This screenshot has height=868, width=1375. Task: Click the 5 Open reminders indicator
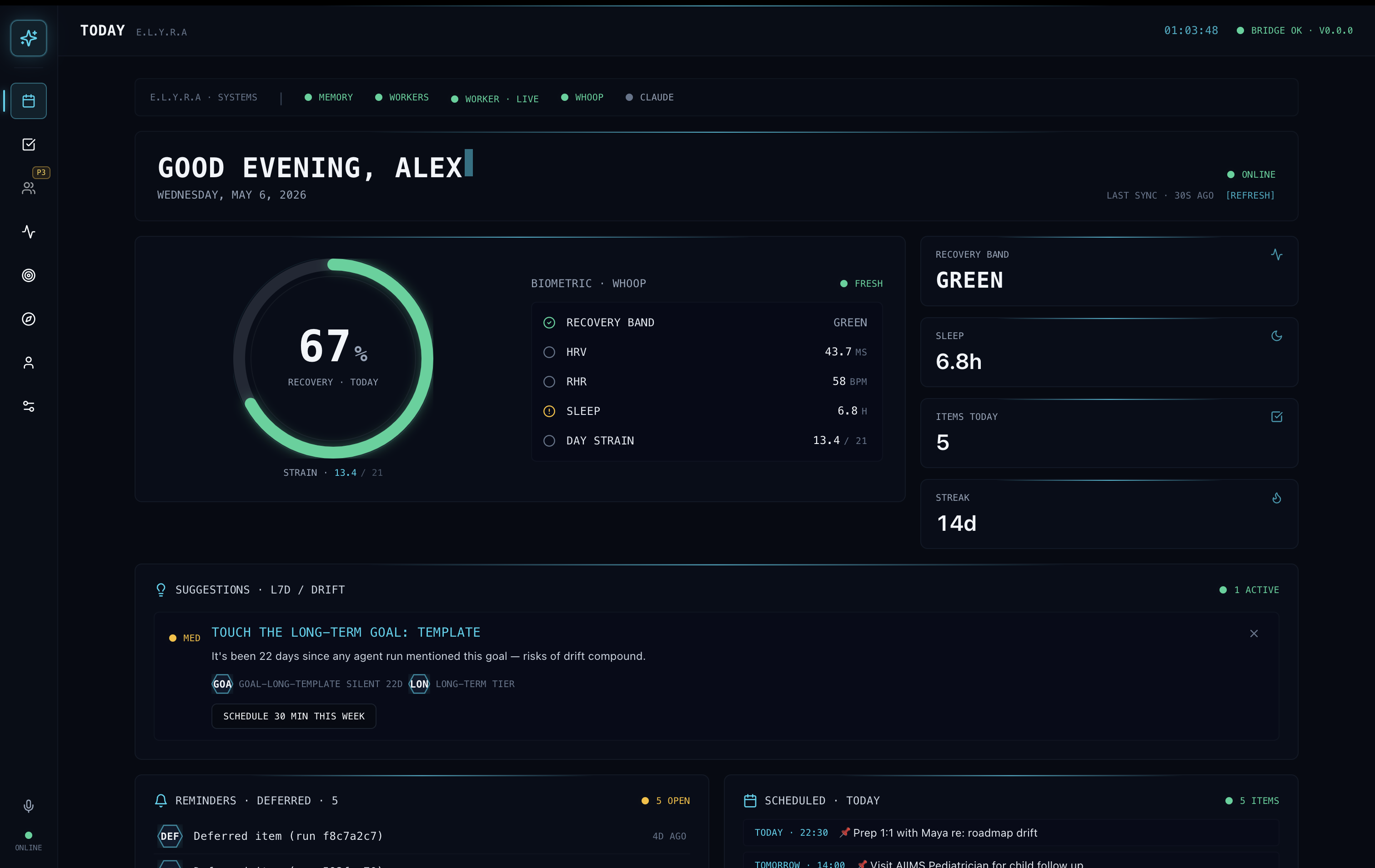pos(666,801)
